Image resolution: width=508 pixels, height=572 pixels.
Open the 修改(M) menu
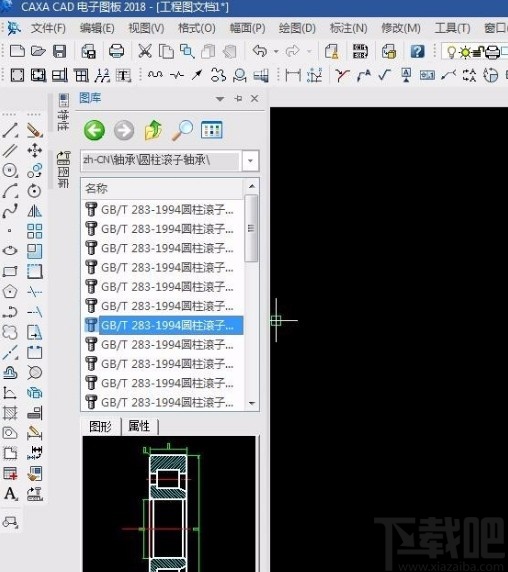(400, 28)
